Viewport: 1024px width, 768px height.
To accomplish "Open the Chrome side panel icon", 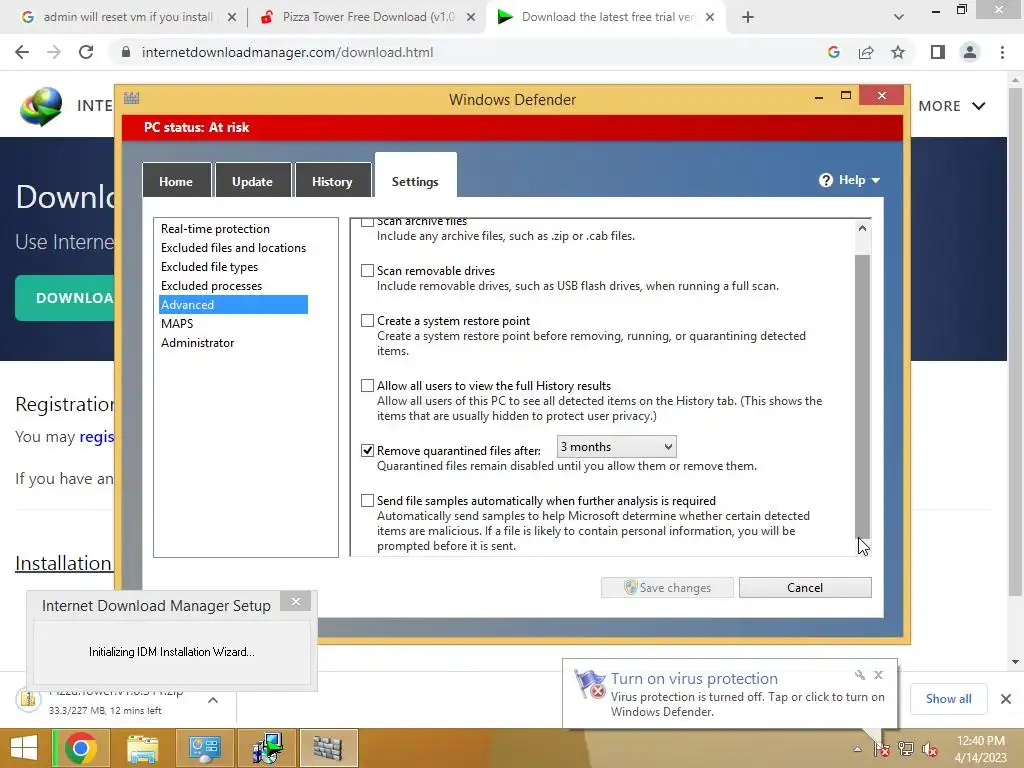I will click(938, 52).
